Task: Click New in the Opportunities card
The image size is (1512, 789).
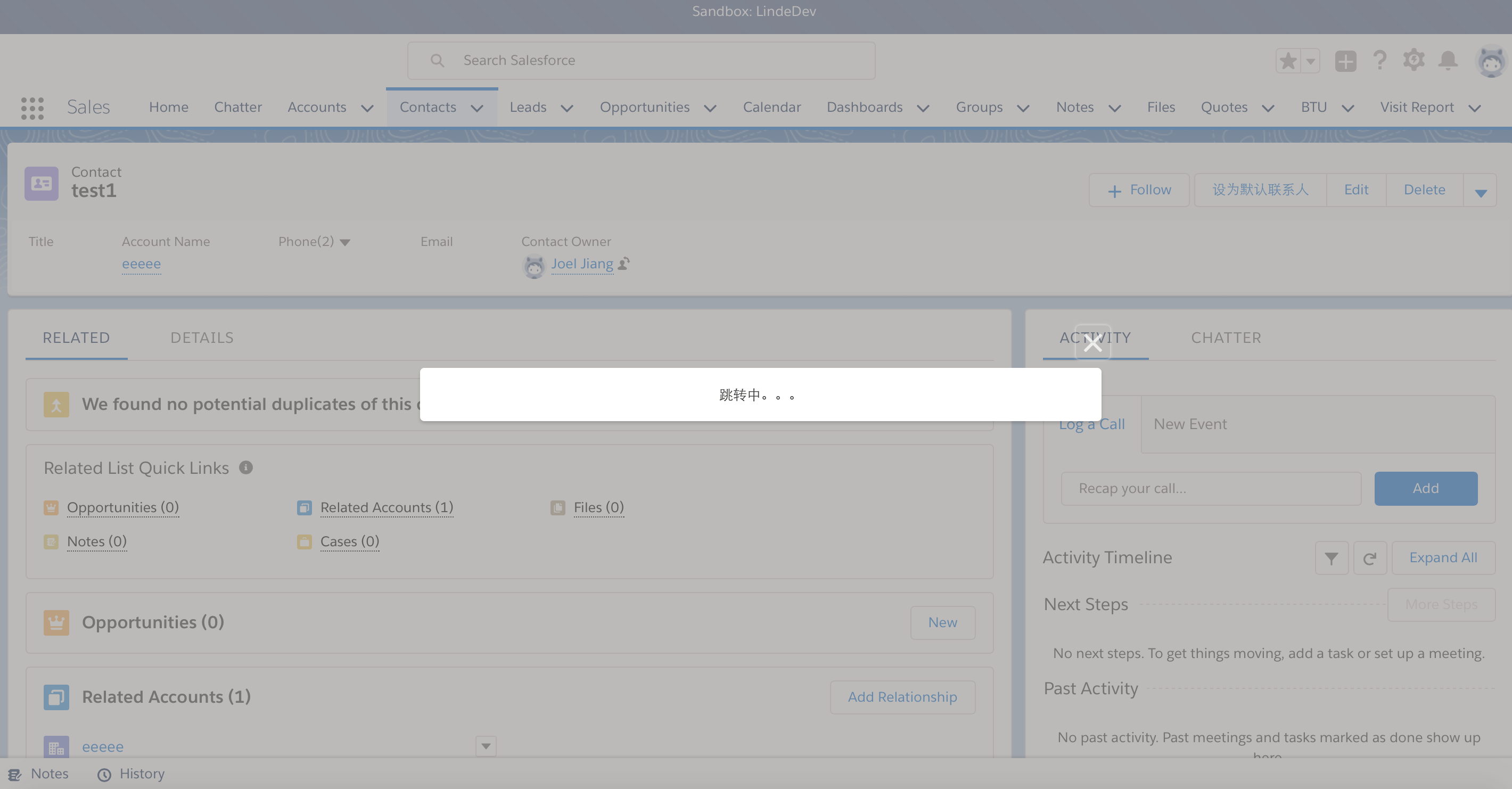Action: [x=943, y=623]
